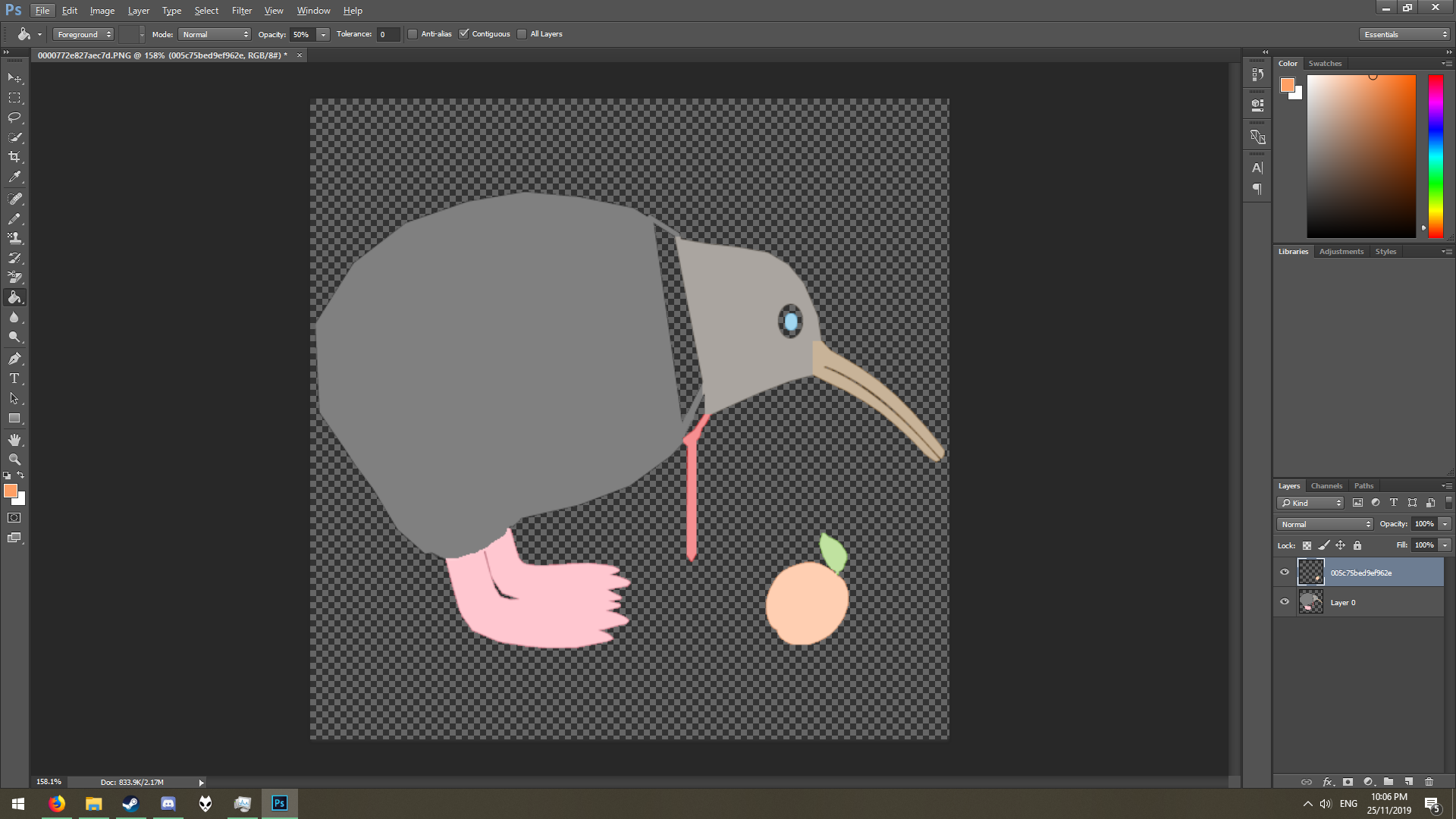Select the Pen tool
The image size is (1456, 819).
[14, 359]
